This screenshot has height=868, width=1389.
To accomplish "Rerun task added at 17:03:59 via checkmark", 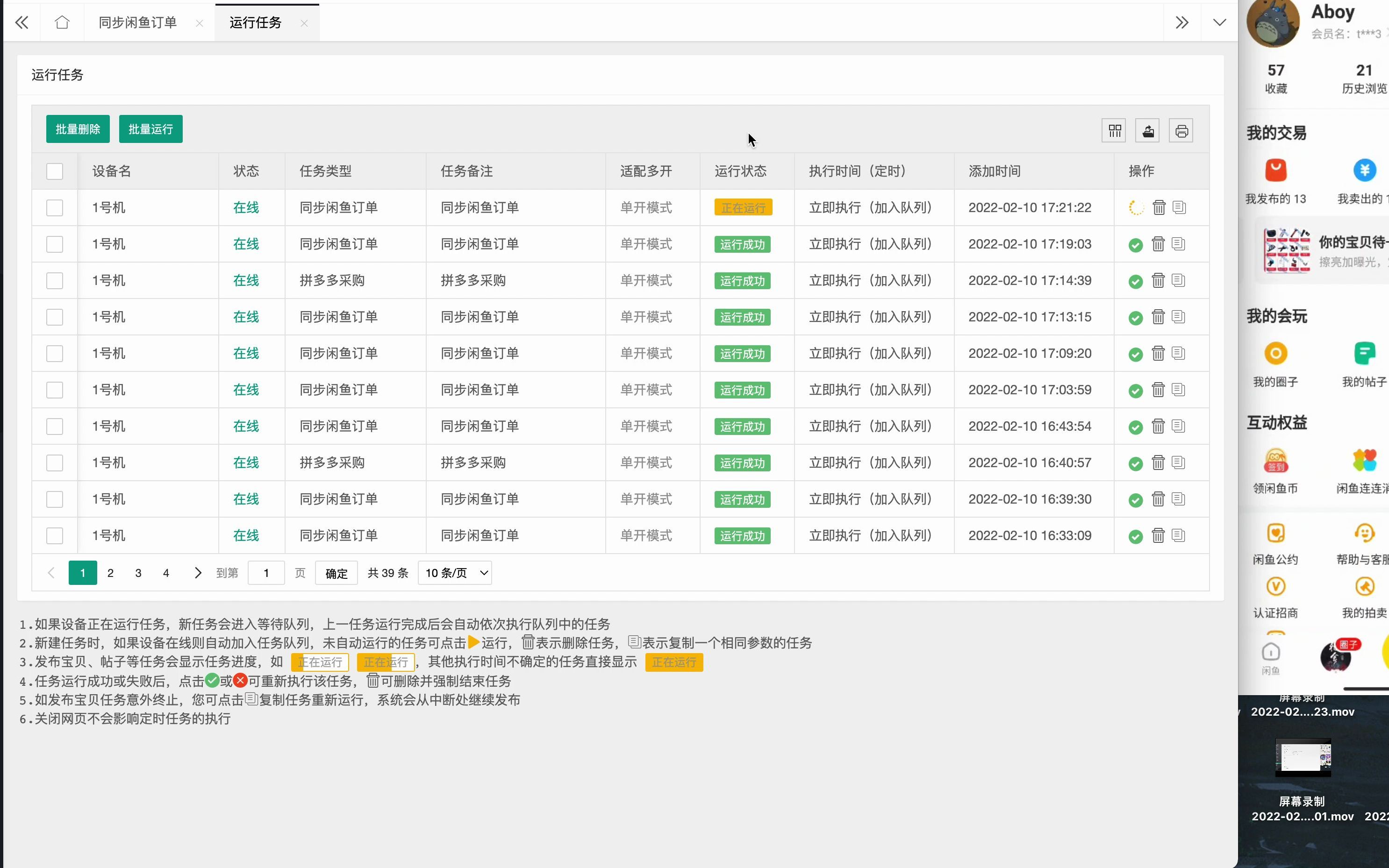I will click(1135, 391).
